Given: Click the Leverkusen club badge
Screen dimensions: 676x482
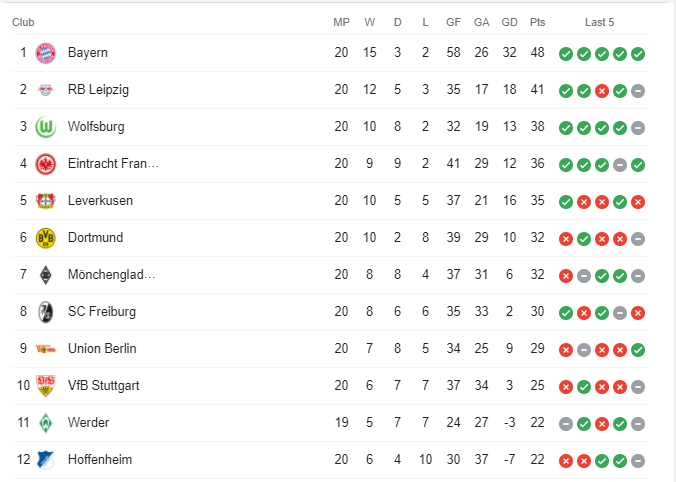Looking at the screenshot, I should 45,201.
